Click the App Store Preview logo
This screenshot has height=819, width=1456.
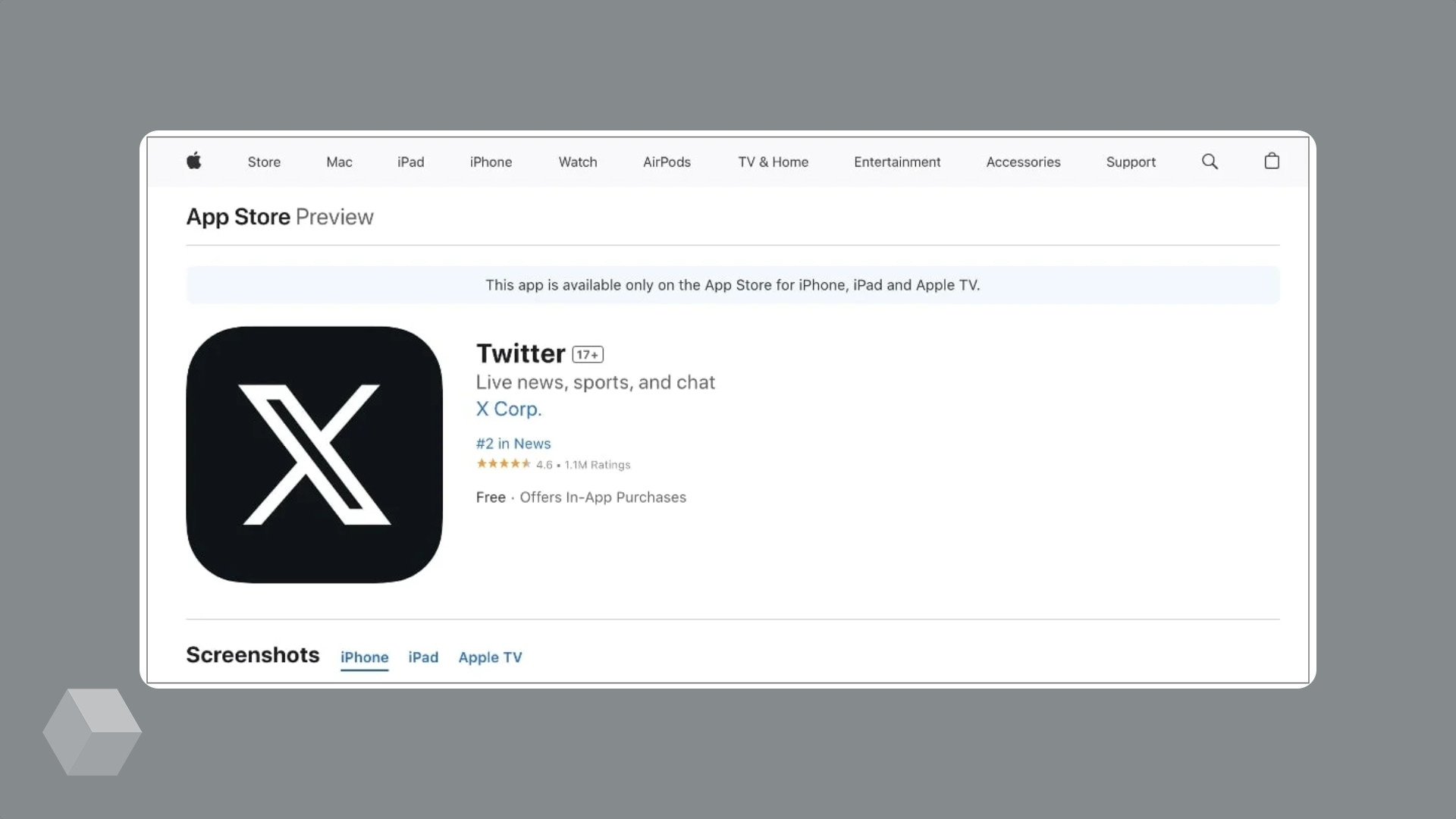pos(279,216)
